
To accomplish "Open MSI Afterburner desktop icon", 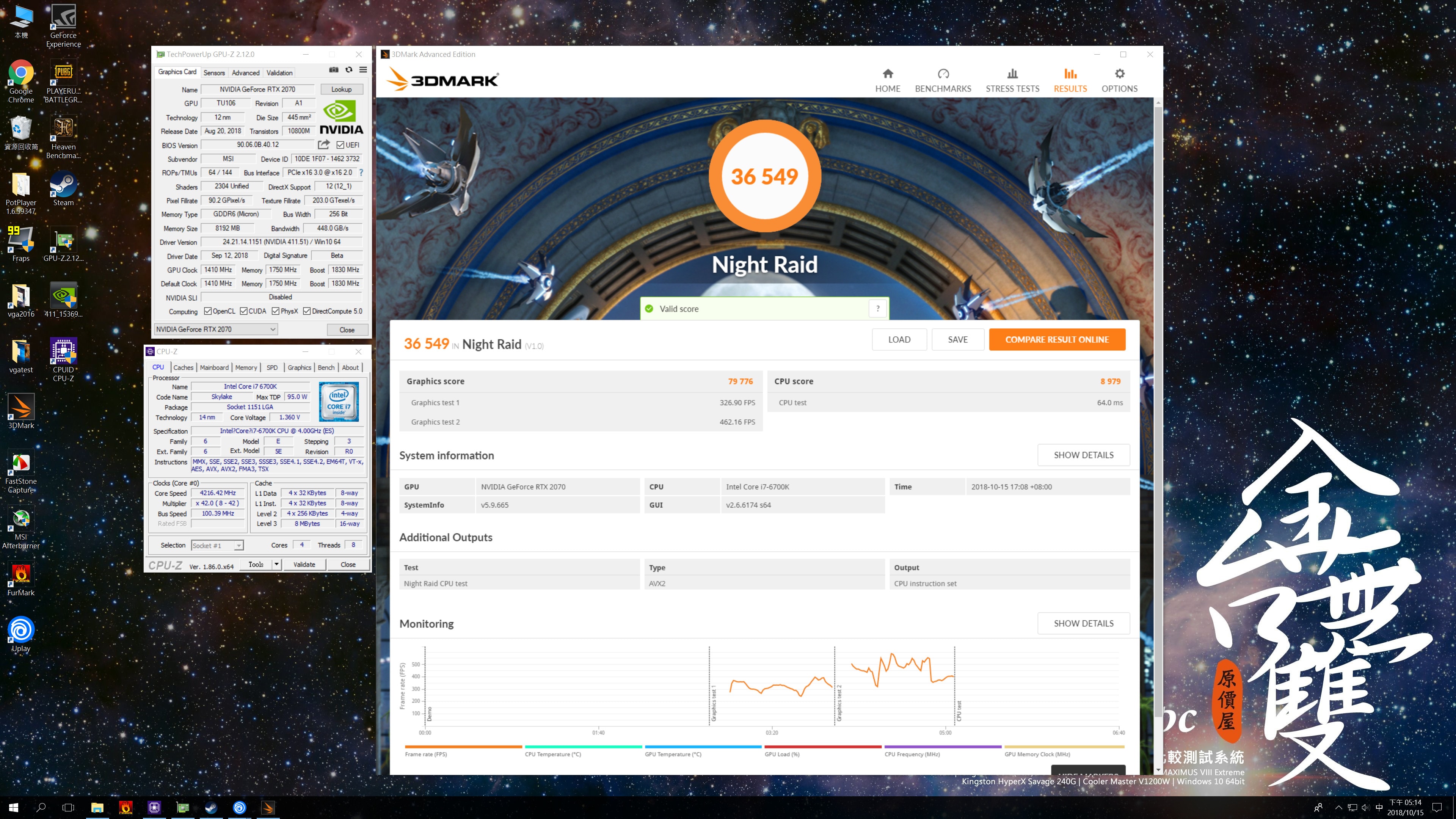I will (x=21, y=528).
